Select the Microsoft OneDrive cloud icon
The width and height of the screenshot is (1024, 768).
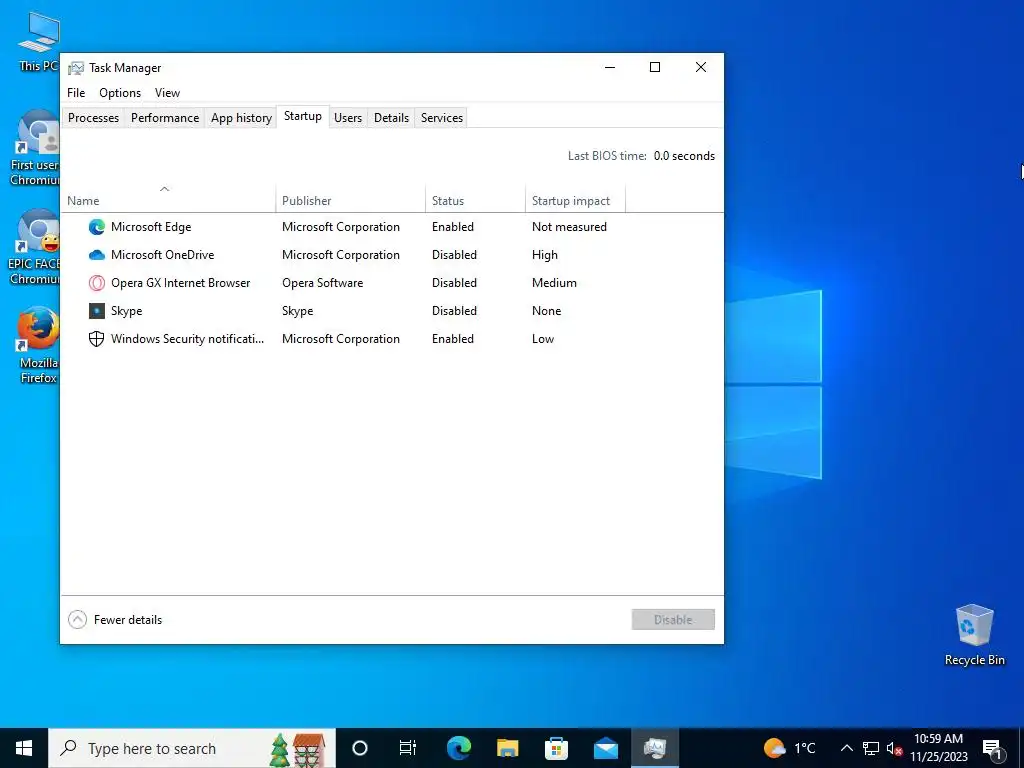(97, 255)
